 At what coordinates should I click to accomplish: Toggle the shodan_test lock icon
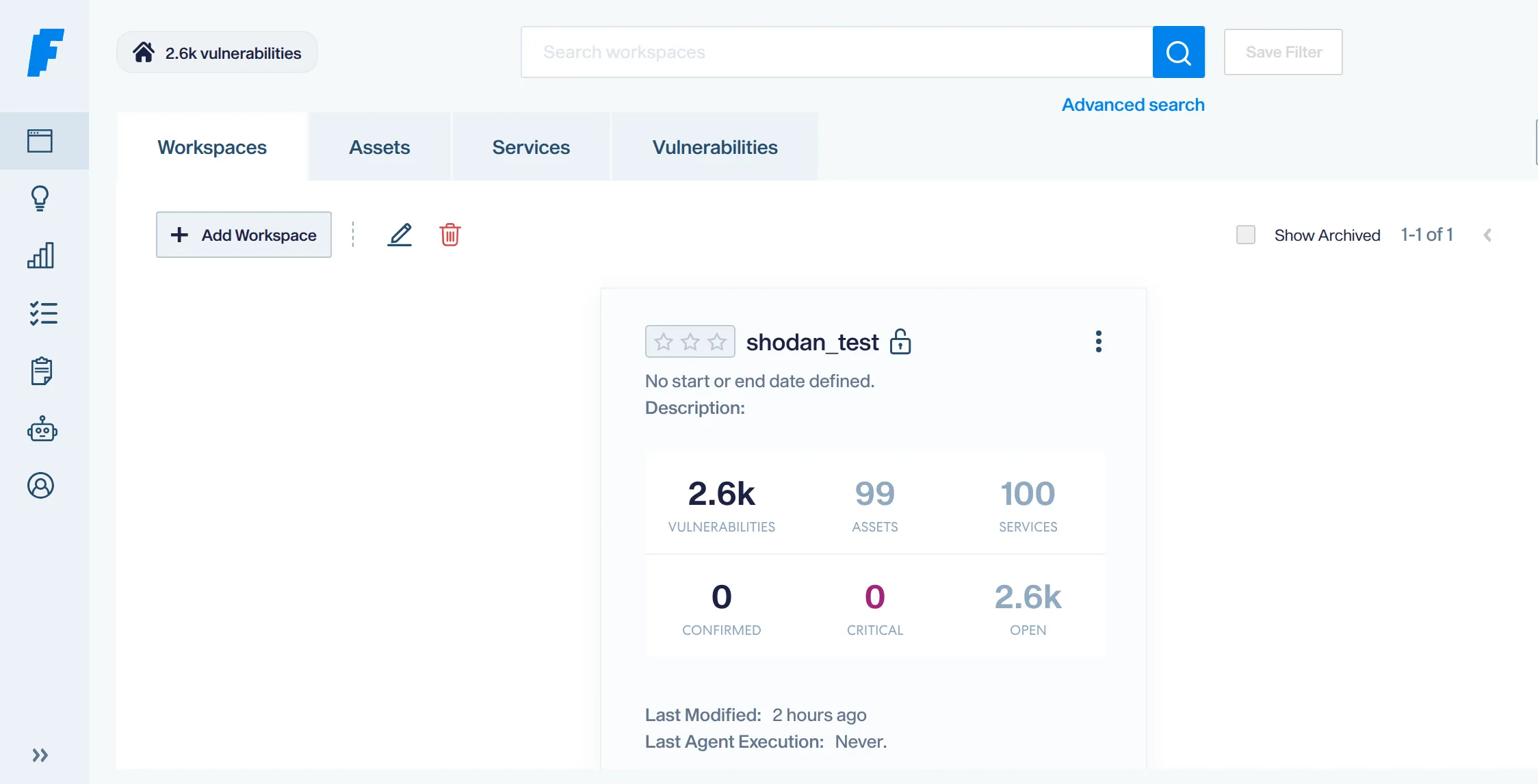tap(900, 341)
